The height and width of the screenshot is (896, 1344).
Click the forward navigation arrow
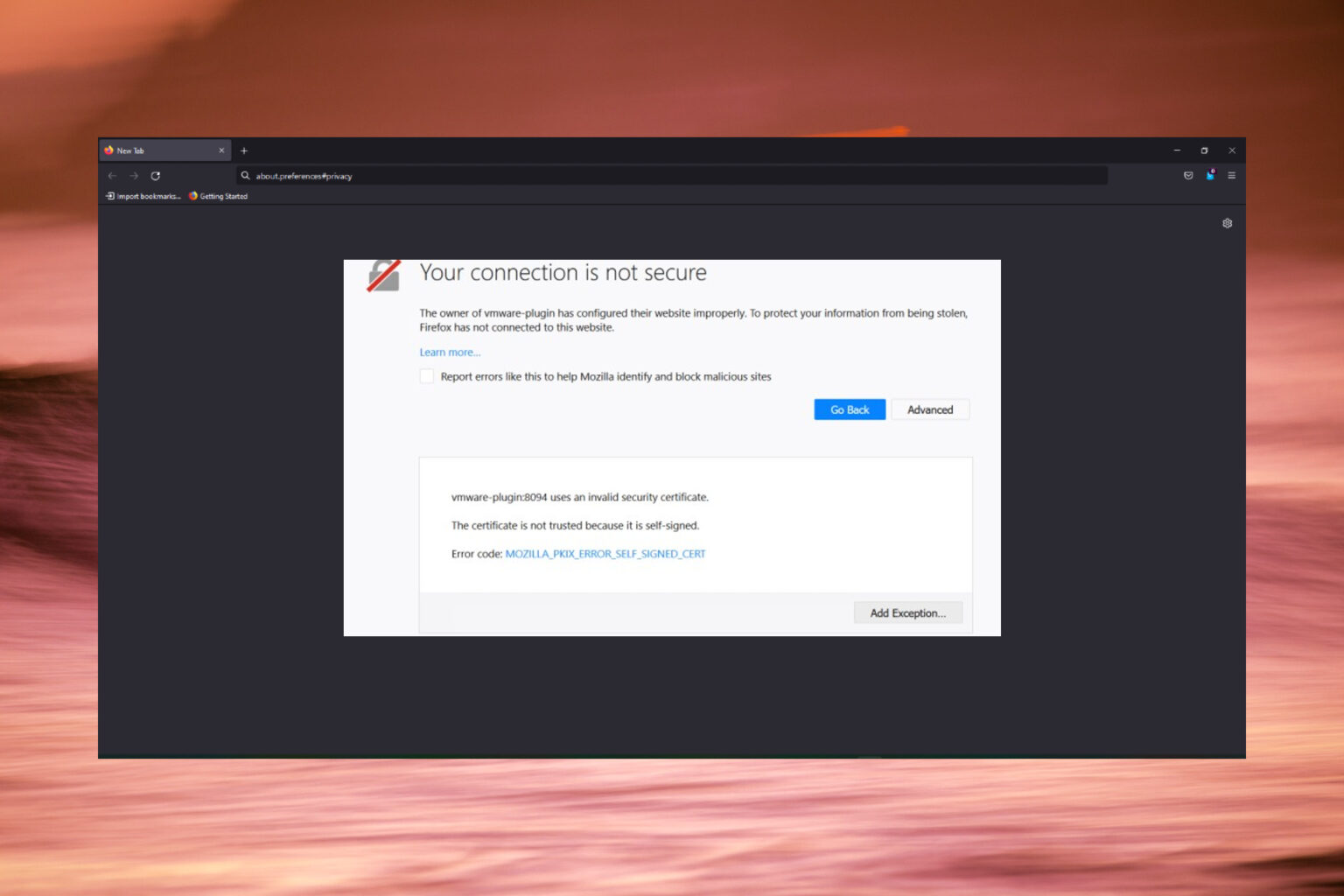click(x=134, y=176)
